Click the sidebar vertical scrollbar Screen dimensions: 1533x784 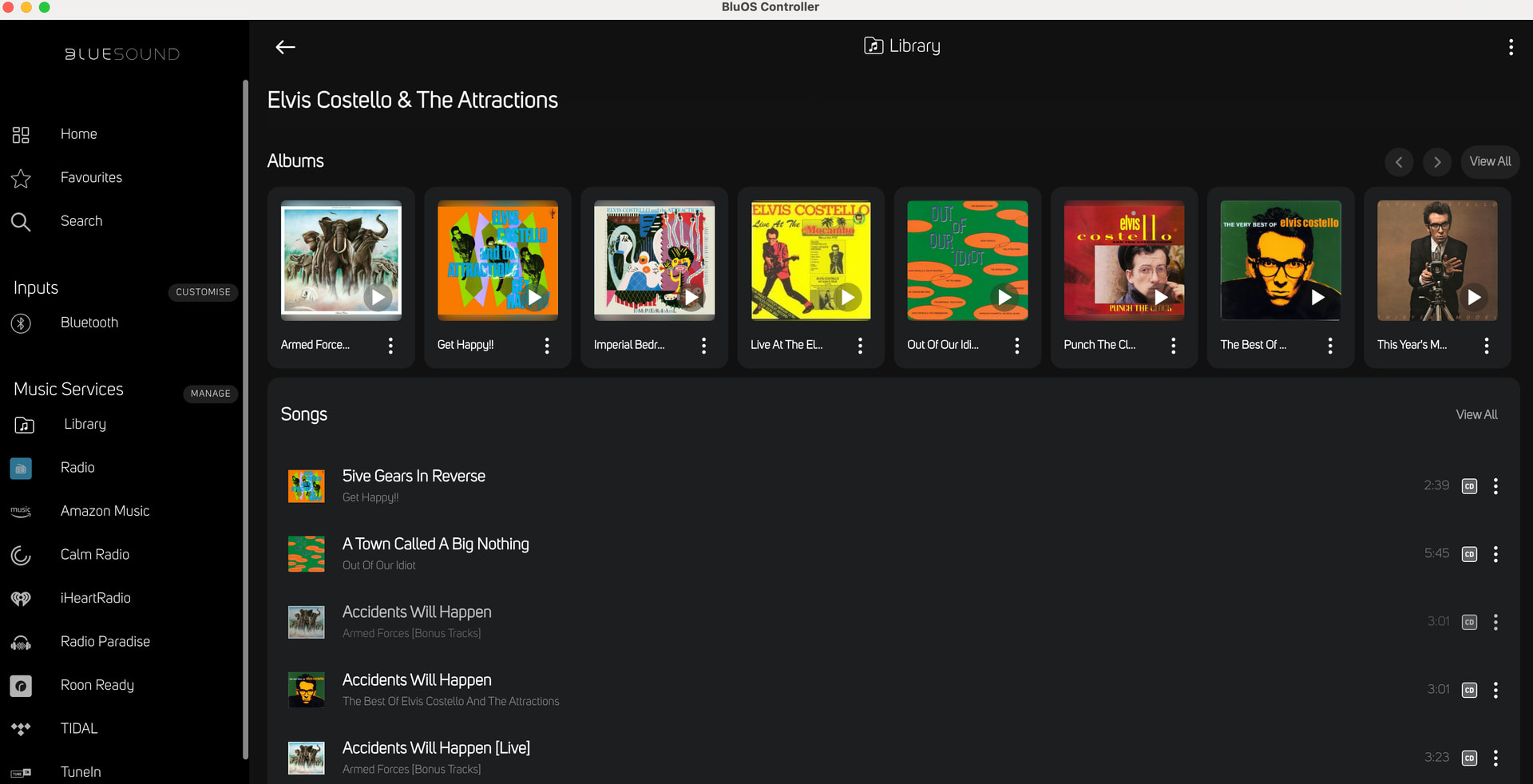(245, 419)
